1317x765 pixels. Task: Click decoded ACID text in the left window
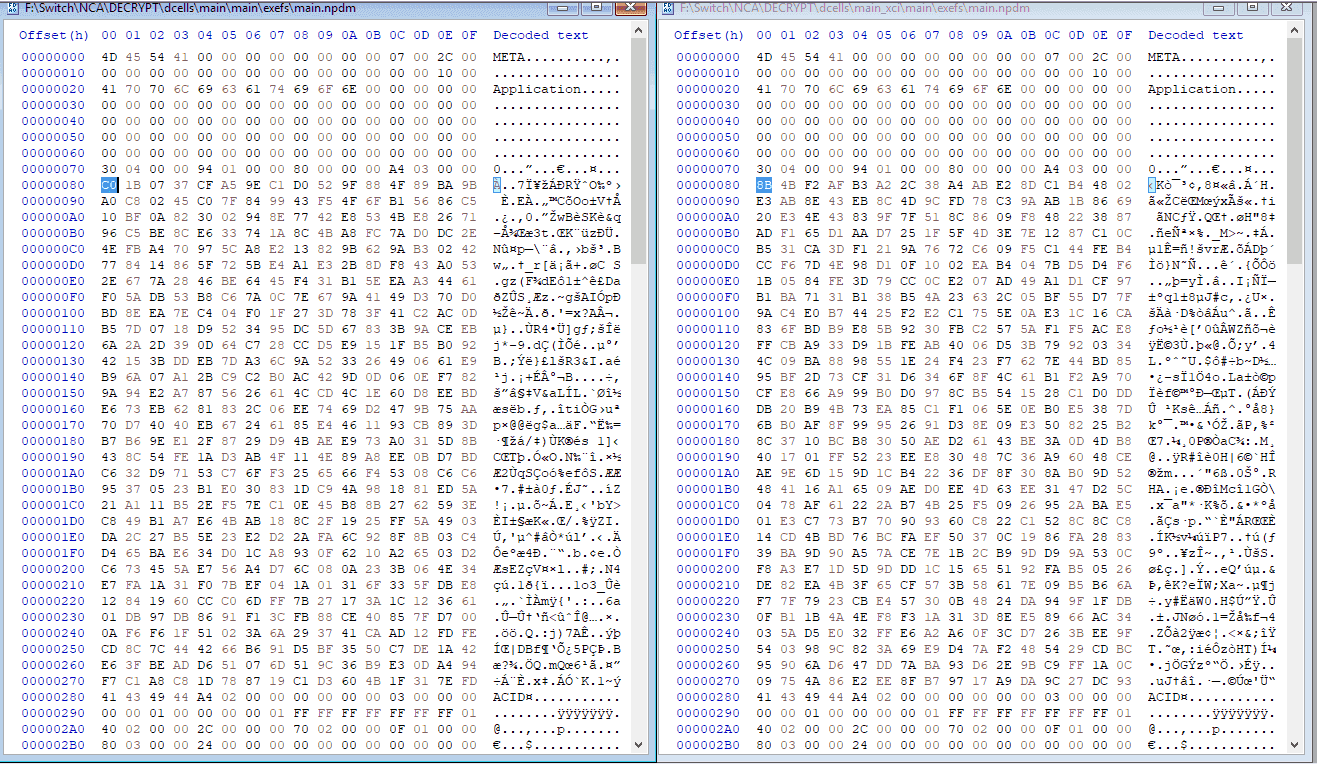click(509, 697)
